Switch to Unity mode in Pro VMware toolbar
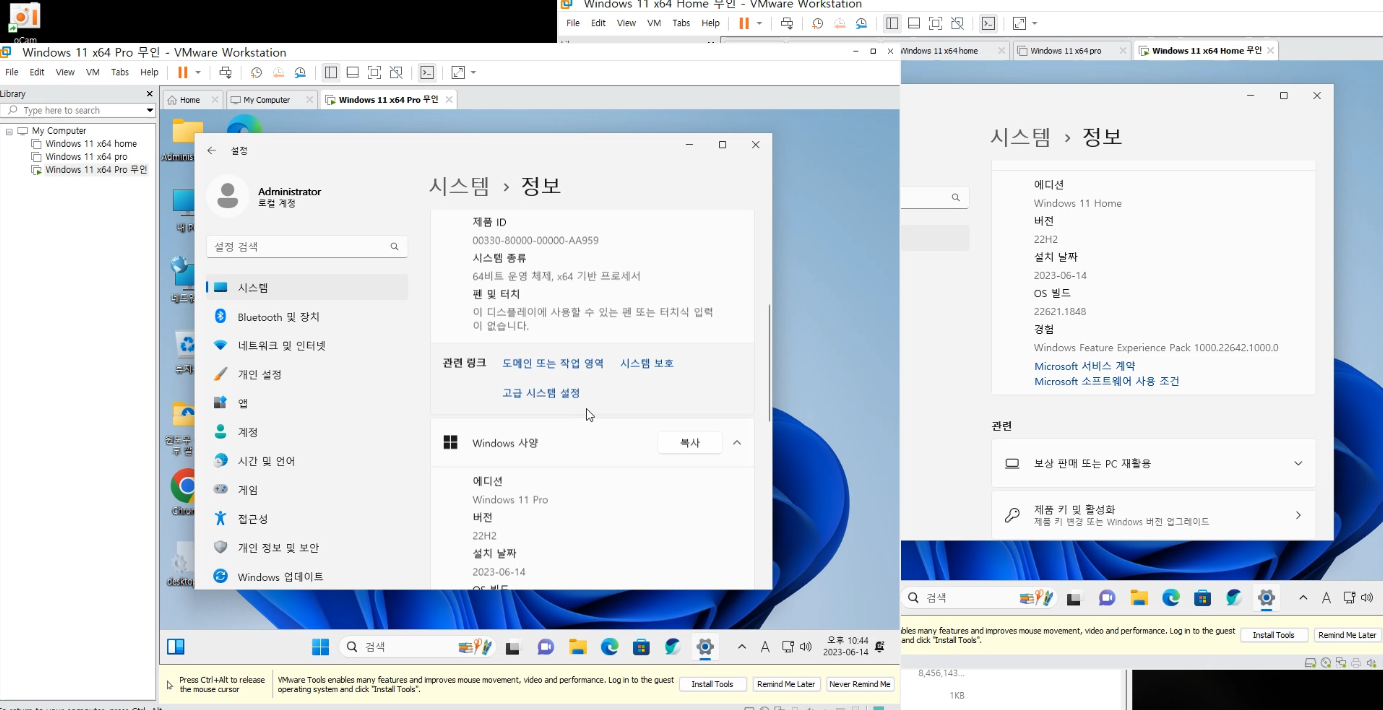The height and width of the screenshot is (710, 1383). point(396,72)
